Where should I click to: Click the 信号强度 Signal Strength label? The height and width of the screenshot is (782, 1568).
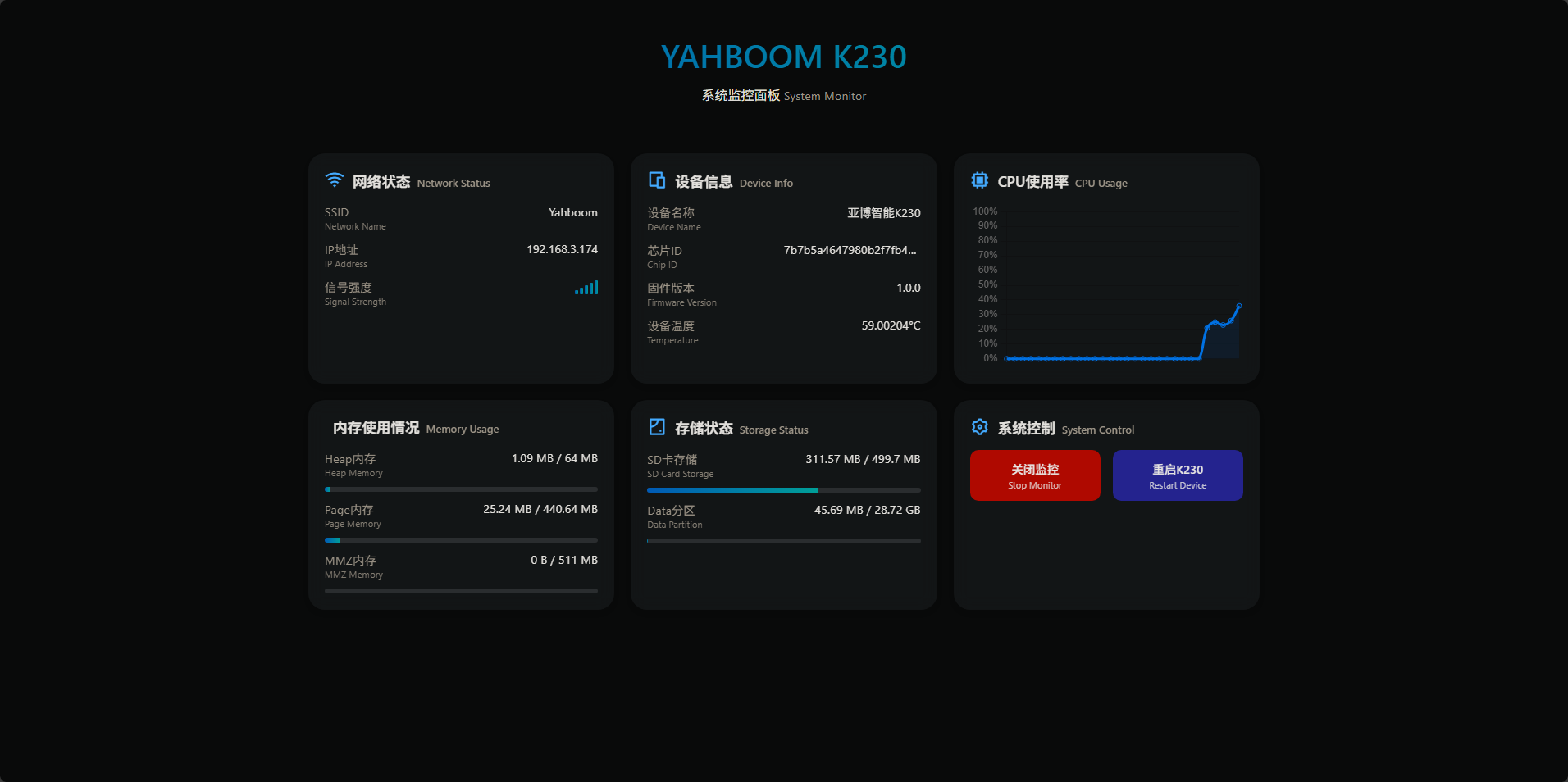[x=355, y=293]
